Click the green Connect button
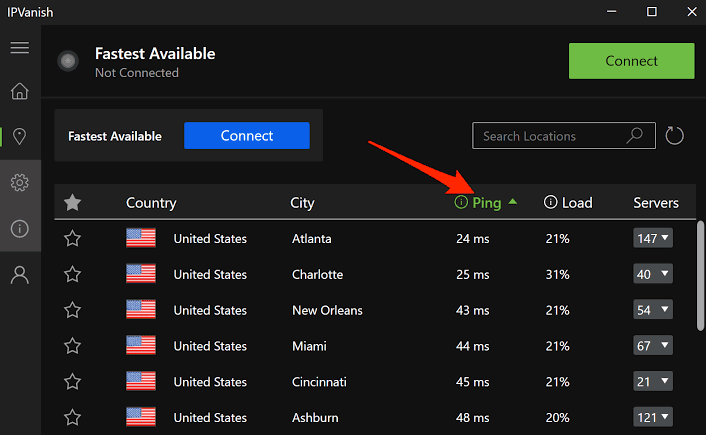 point(631,61)
